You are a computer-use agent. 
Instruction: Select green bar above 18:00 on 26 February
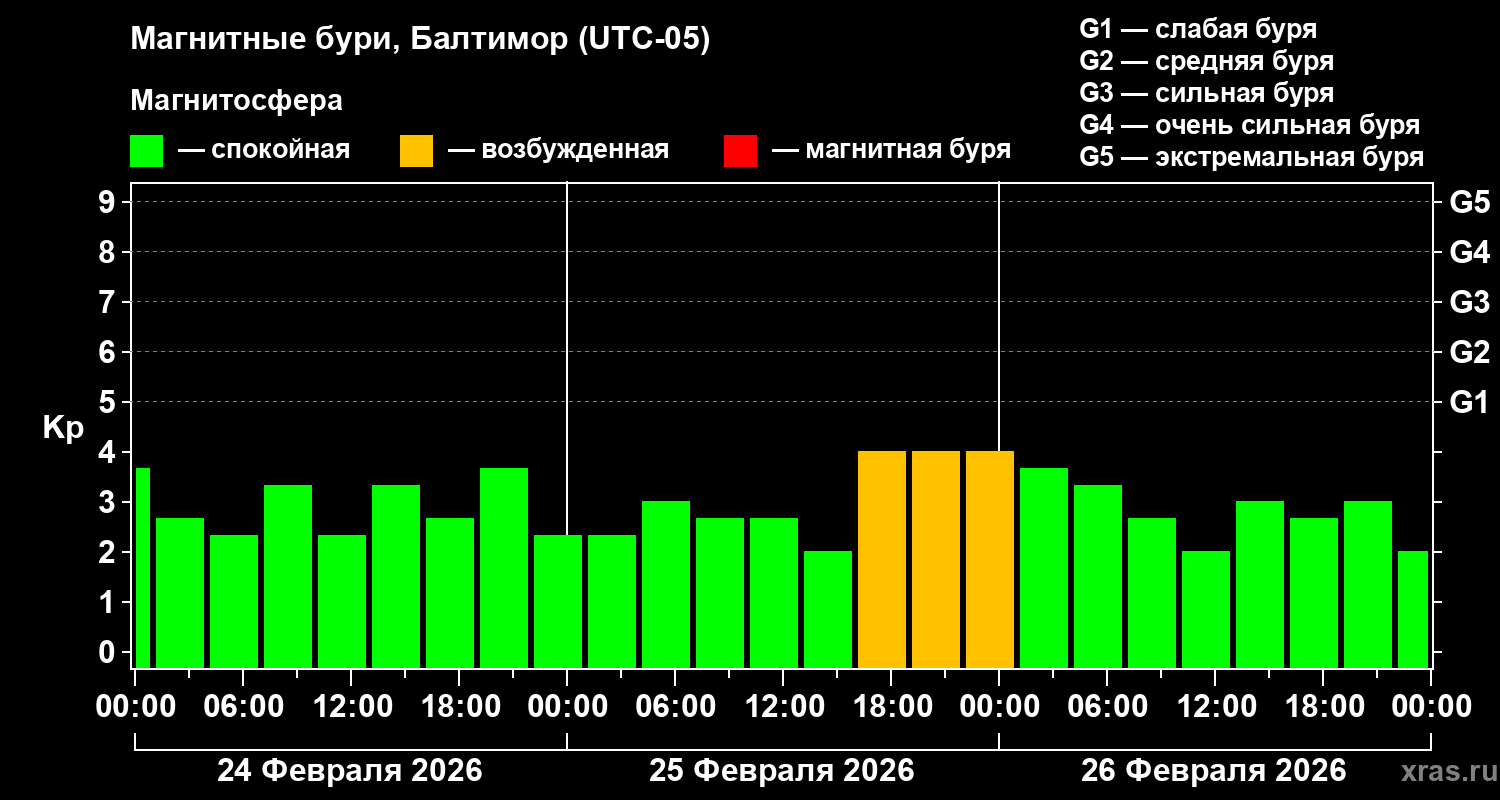(1314, 593)
